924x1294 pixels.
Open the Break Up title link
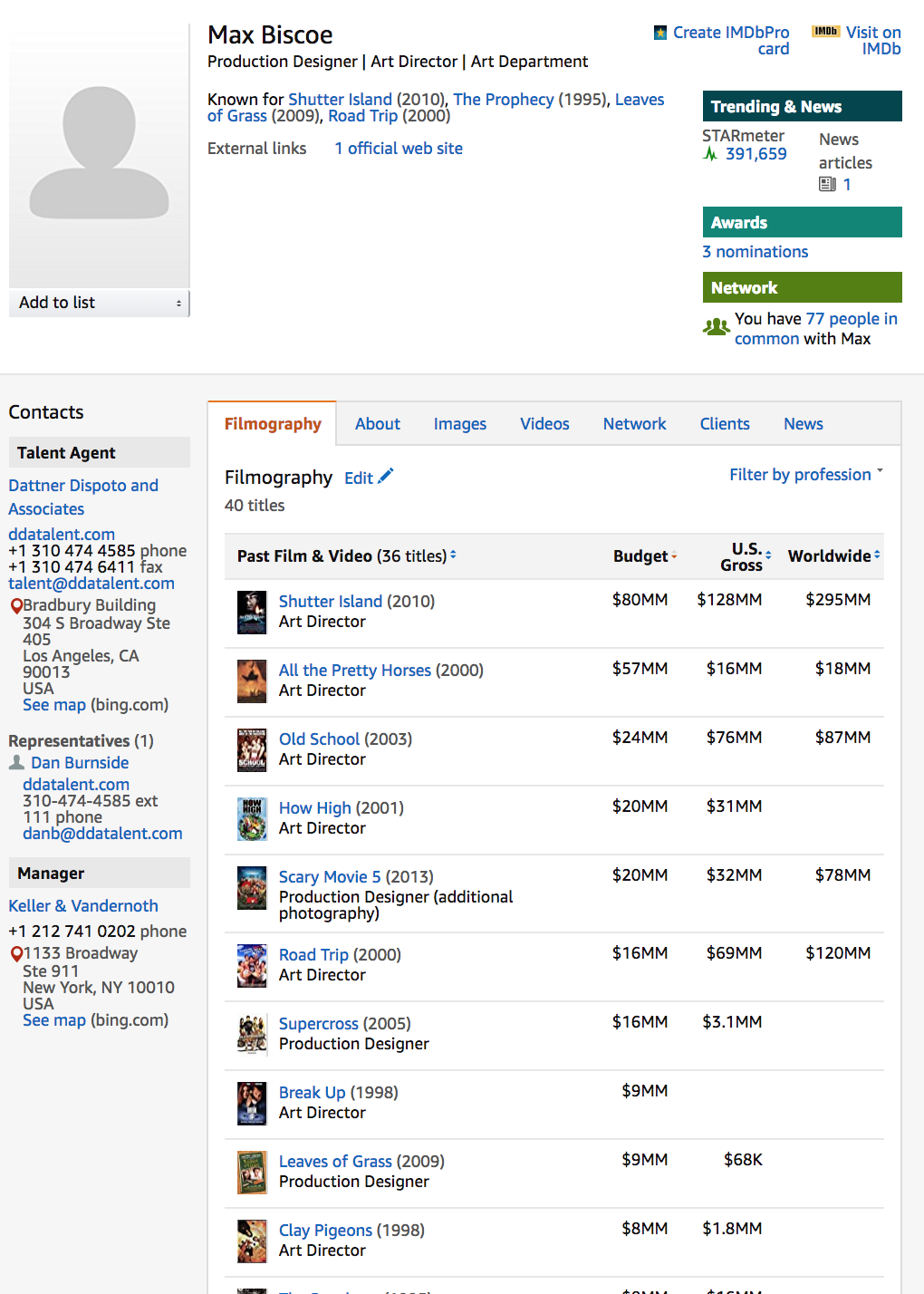(x=313, y=1093)
